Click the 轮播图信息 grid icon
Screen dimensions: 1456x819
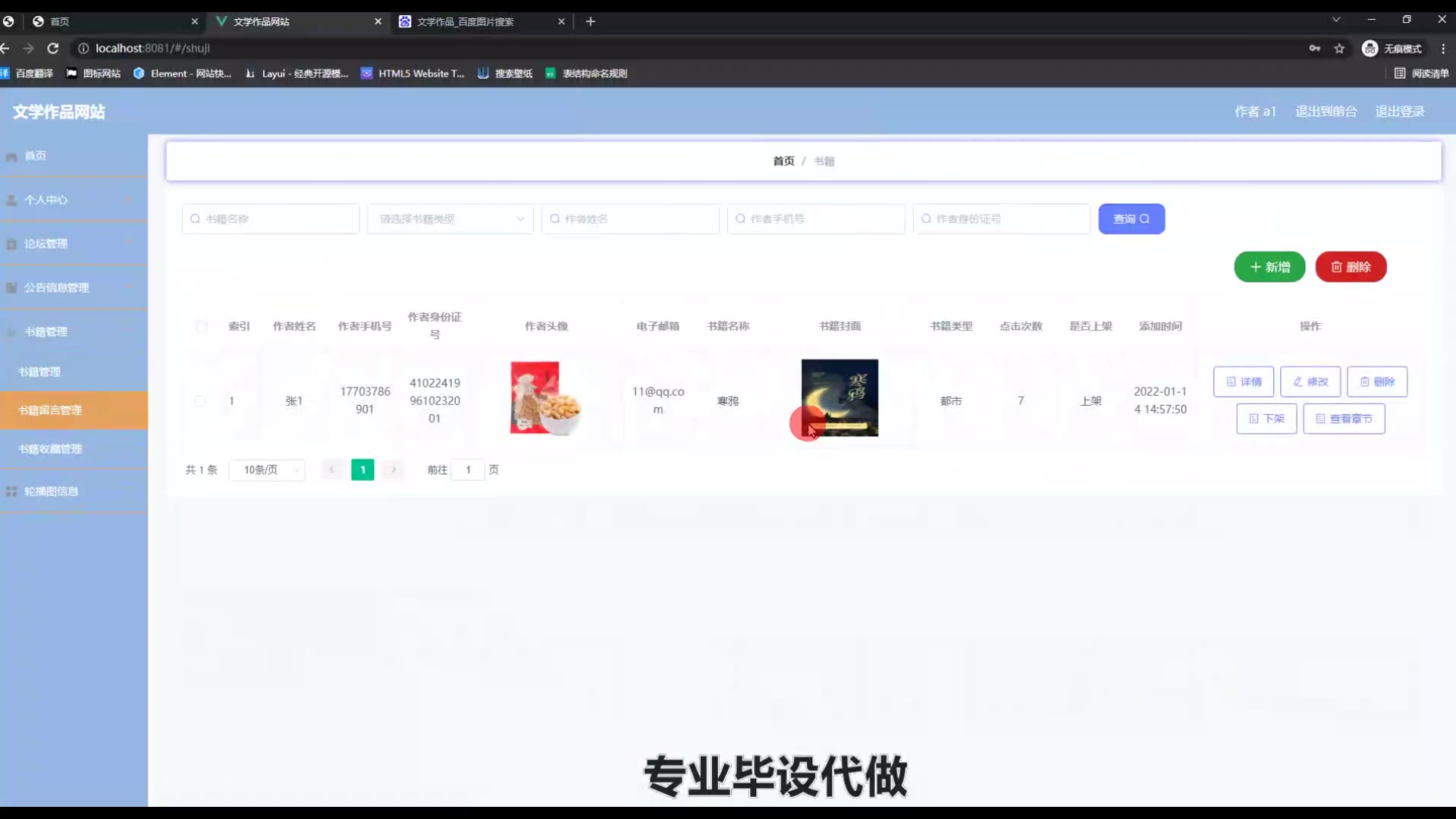pyautogui.click(x=11, y=491)
